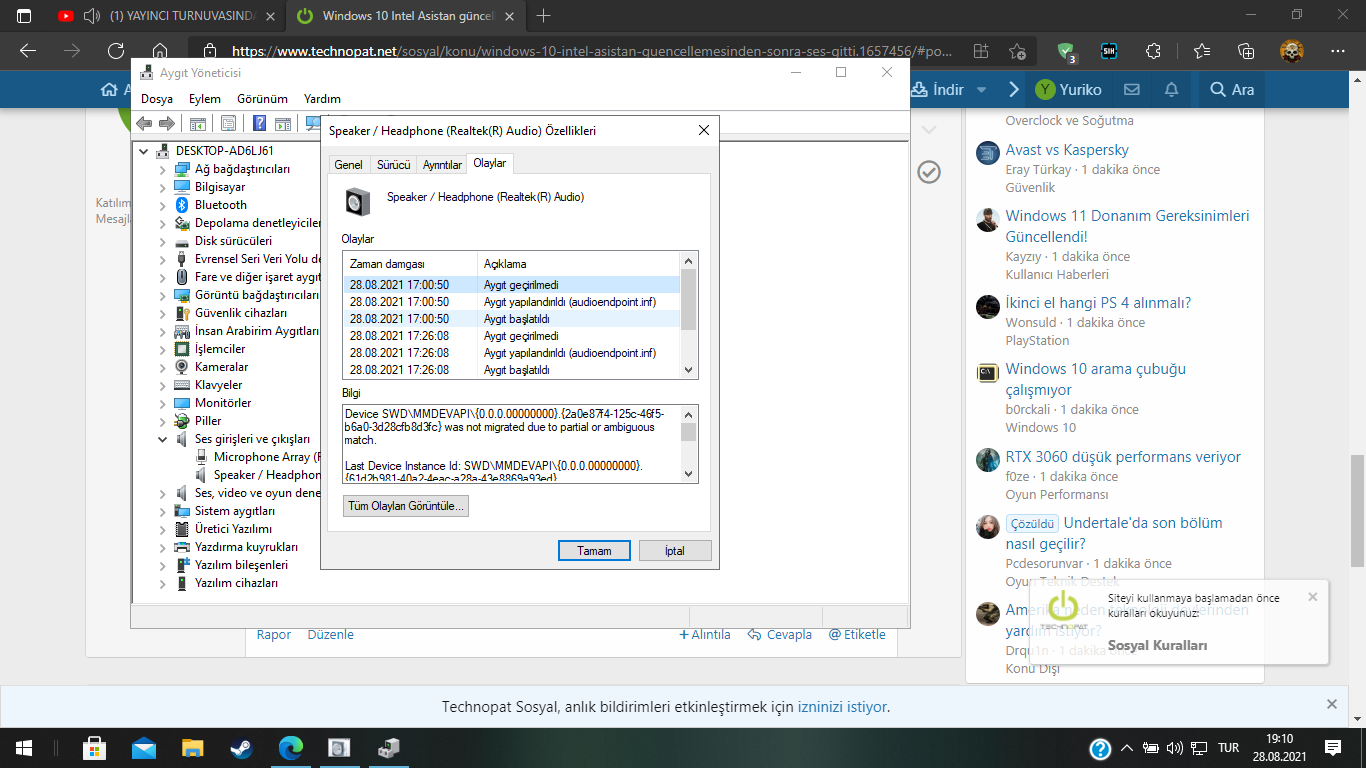
Task: Click the Bilgi box scrollbar
Action: [688, 444]
